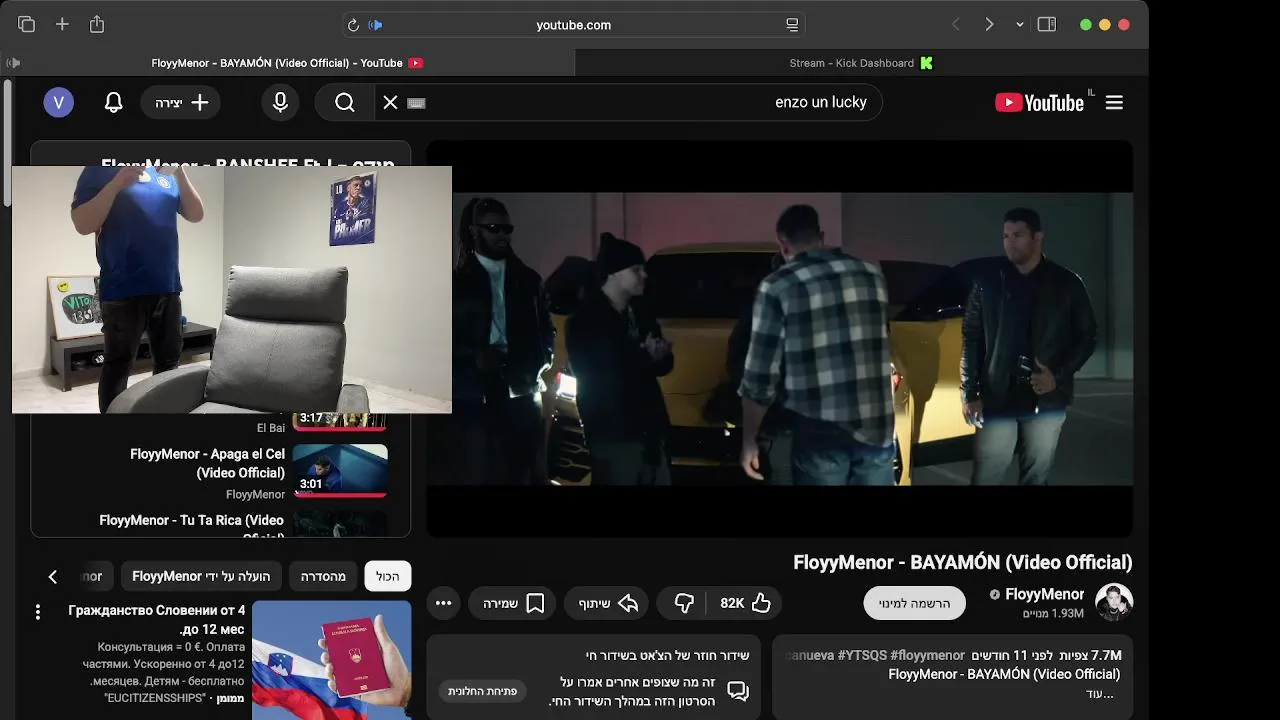Click the BAYAMÓN video player
The width and height of the screenshot is (1280, 720).
[x=780, y=338]
